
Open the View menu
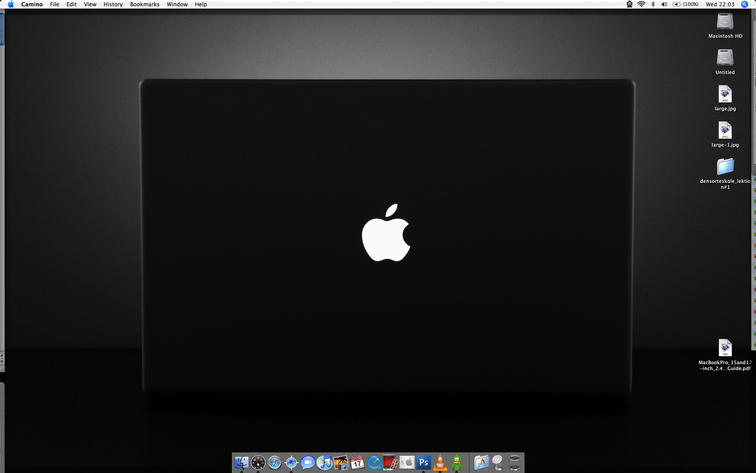click(90, 4)
